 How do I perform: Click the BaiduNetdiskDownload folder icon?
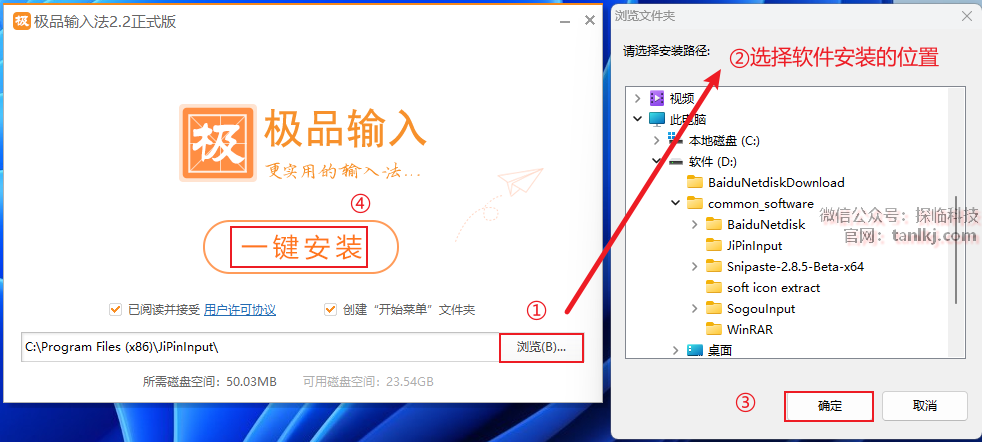(x=695, y=182)
